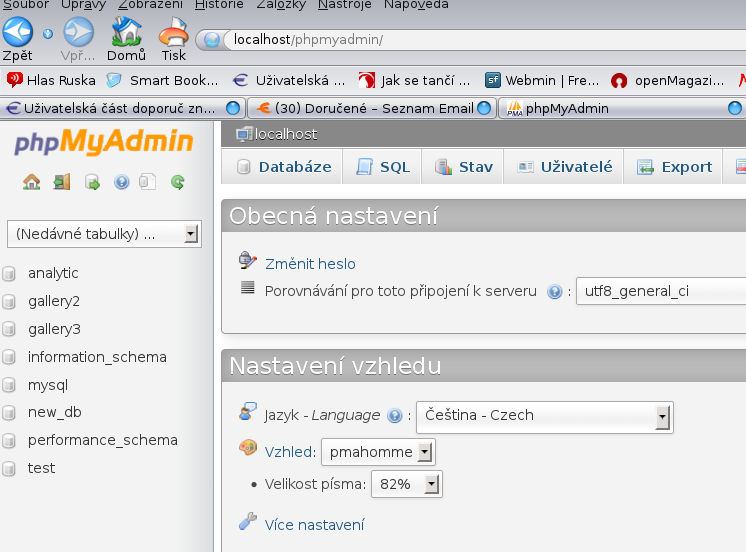Select the new_db database
746x552 pixels.
click(55, 412)
